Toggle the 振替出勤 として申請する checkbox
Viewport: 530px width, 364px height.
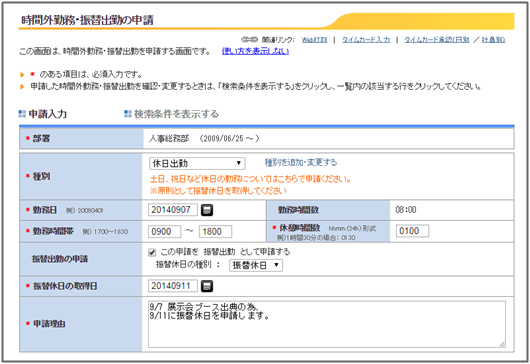152,252
